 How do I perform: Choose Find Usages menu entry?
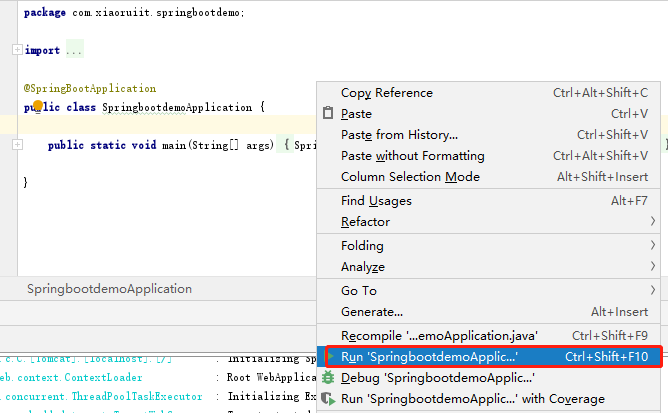(489, 200)
